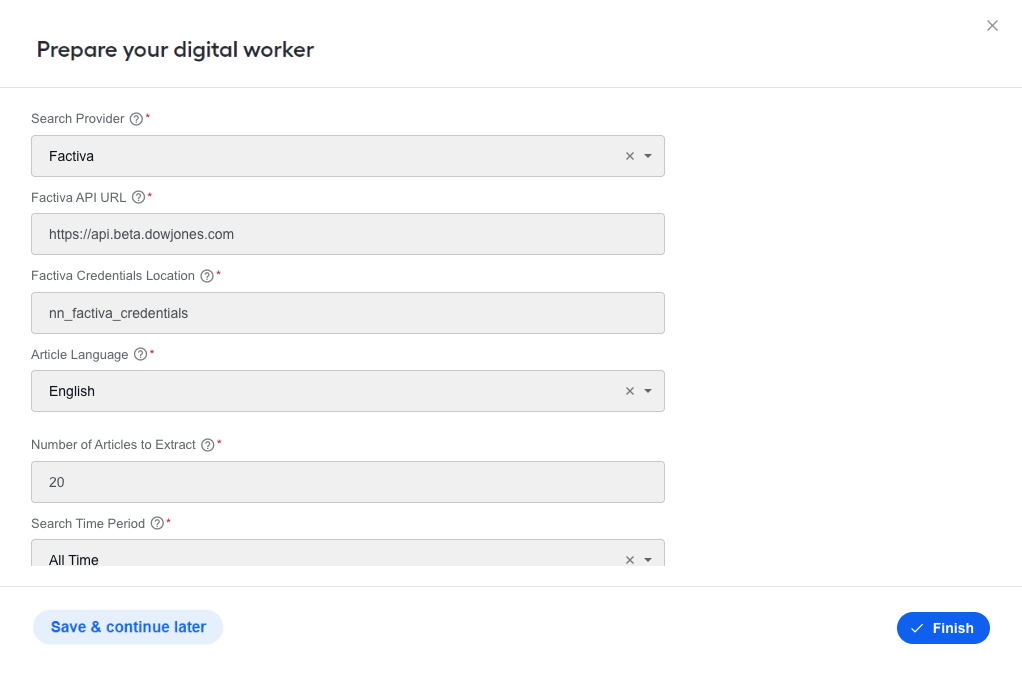This screenshot has width=1022, height=697.
Task: Expand the Article Language dropdown arrow
Action: tap(648, 391)
